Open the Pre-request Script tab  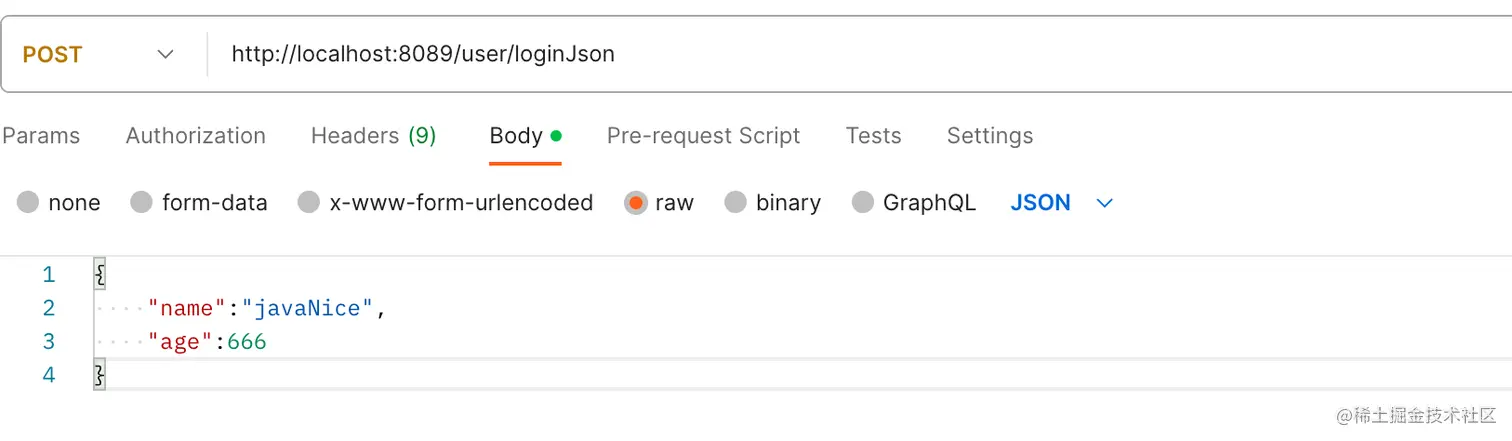point(703,136)
